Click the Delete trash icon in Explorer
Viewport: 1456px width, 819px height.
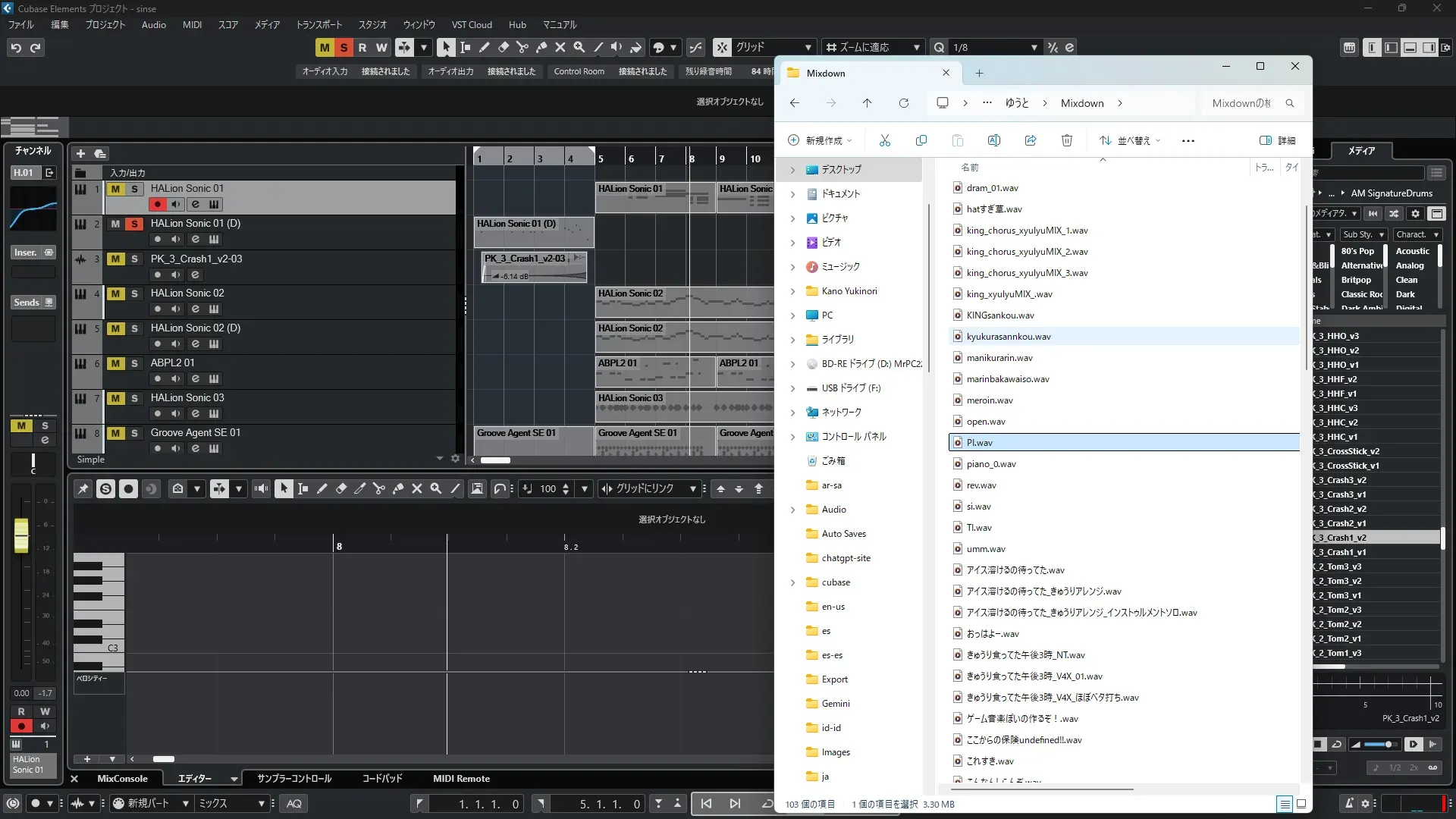tap(1066, 140)
